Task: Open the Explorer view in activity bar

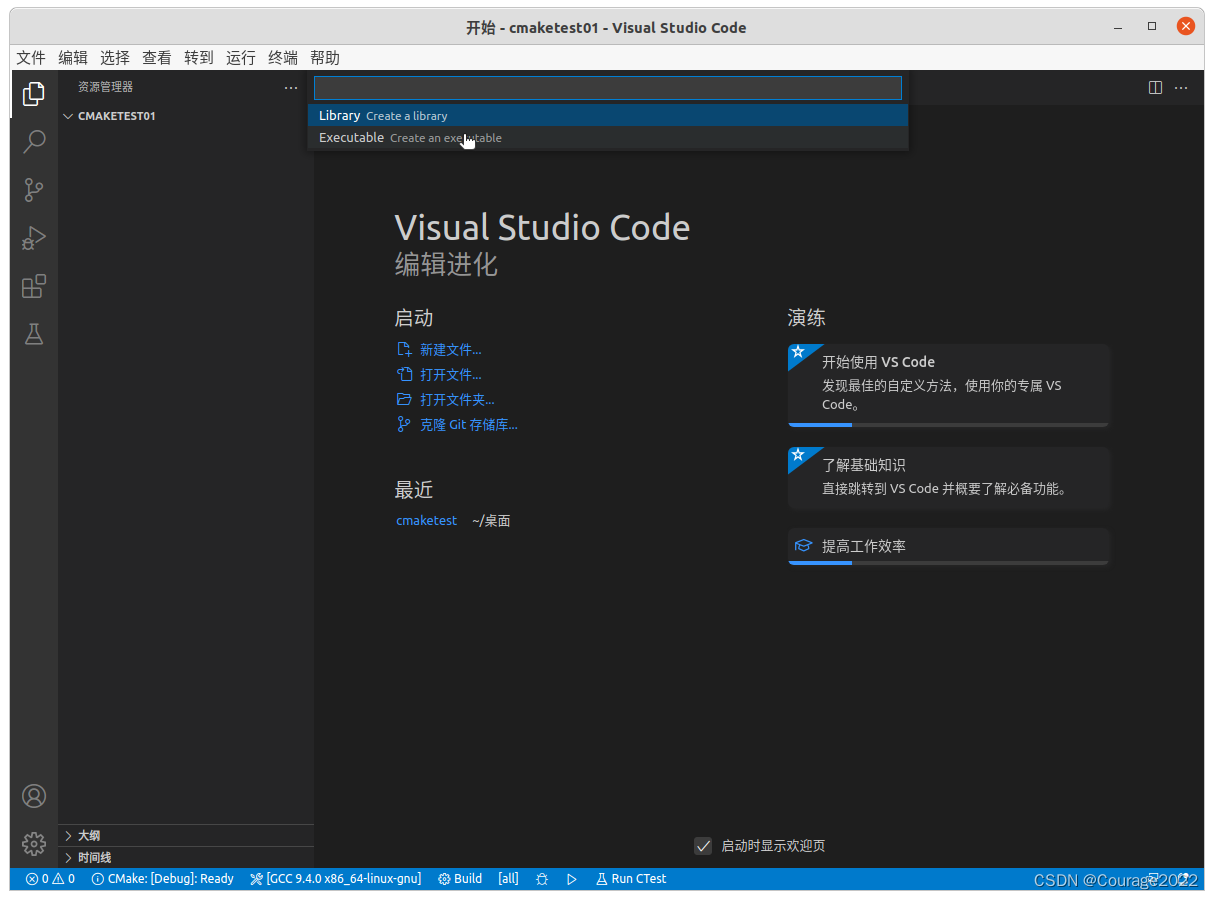Action: tap(34, 93)
